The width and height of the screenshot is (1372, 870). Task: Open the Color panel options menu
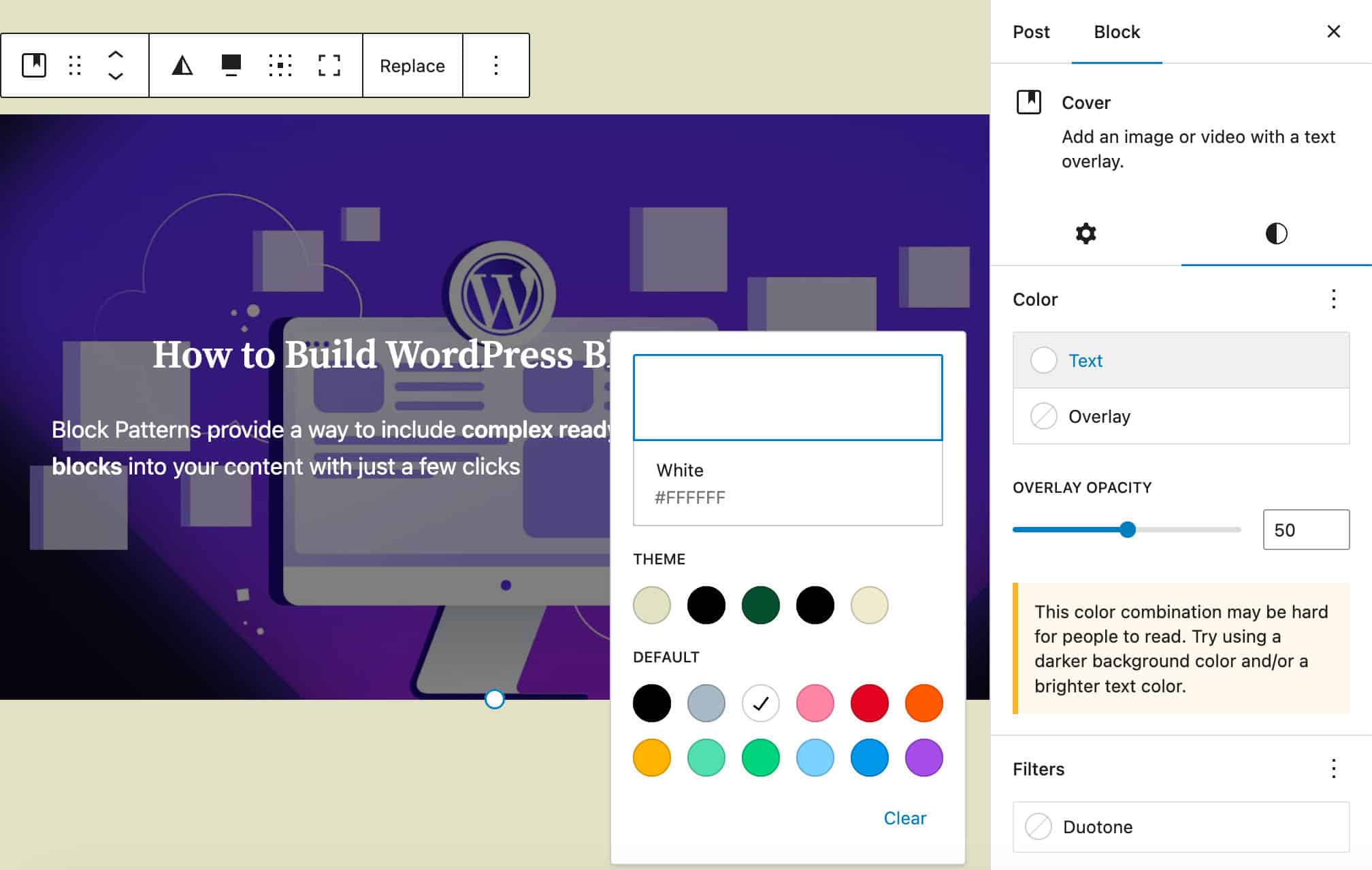(1332, 300)
